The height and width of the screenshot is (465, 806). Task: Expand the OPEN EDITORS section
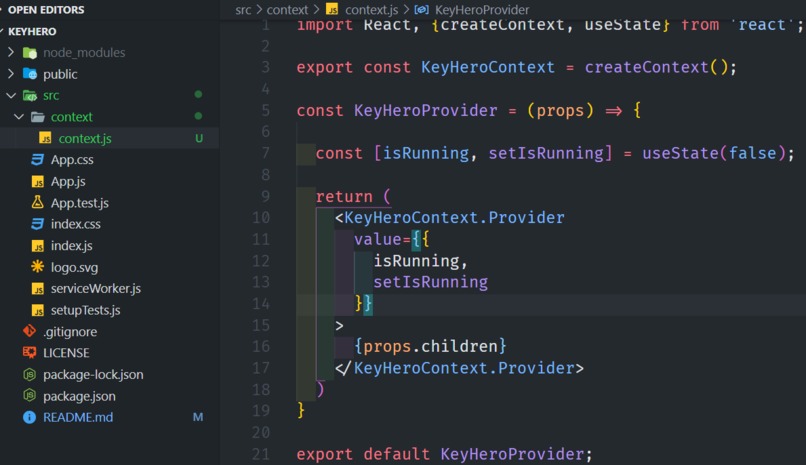2,10
